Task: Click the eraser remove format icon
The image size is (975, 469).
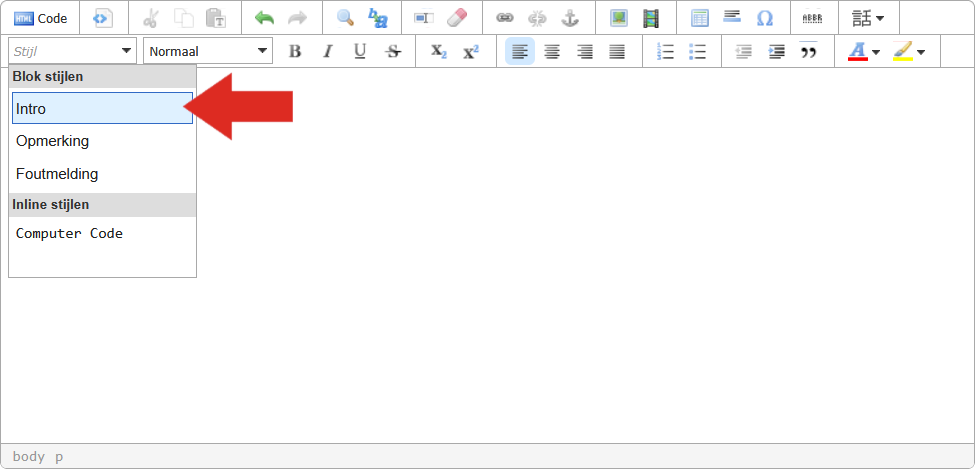Action: pyautogui.click(x=456, y=18)
